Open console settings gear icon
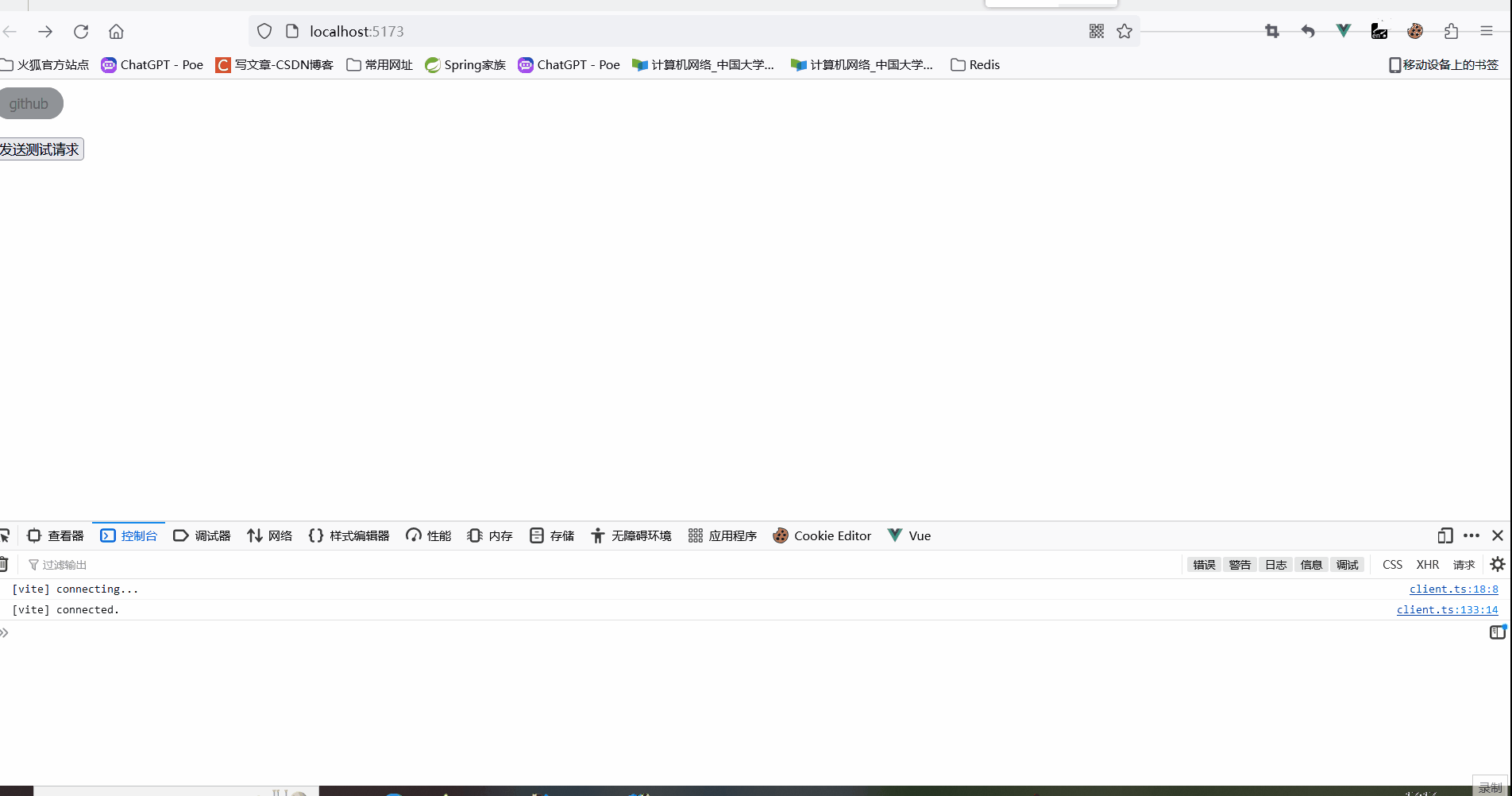Image resolution: width=1512 pixels, height=796 pixels. (1498, 565)
